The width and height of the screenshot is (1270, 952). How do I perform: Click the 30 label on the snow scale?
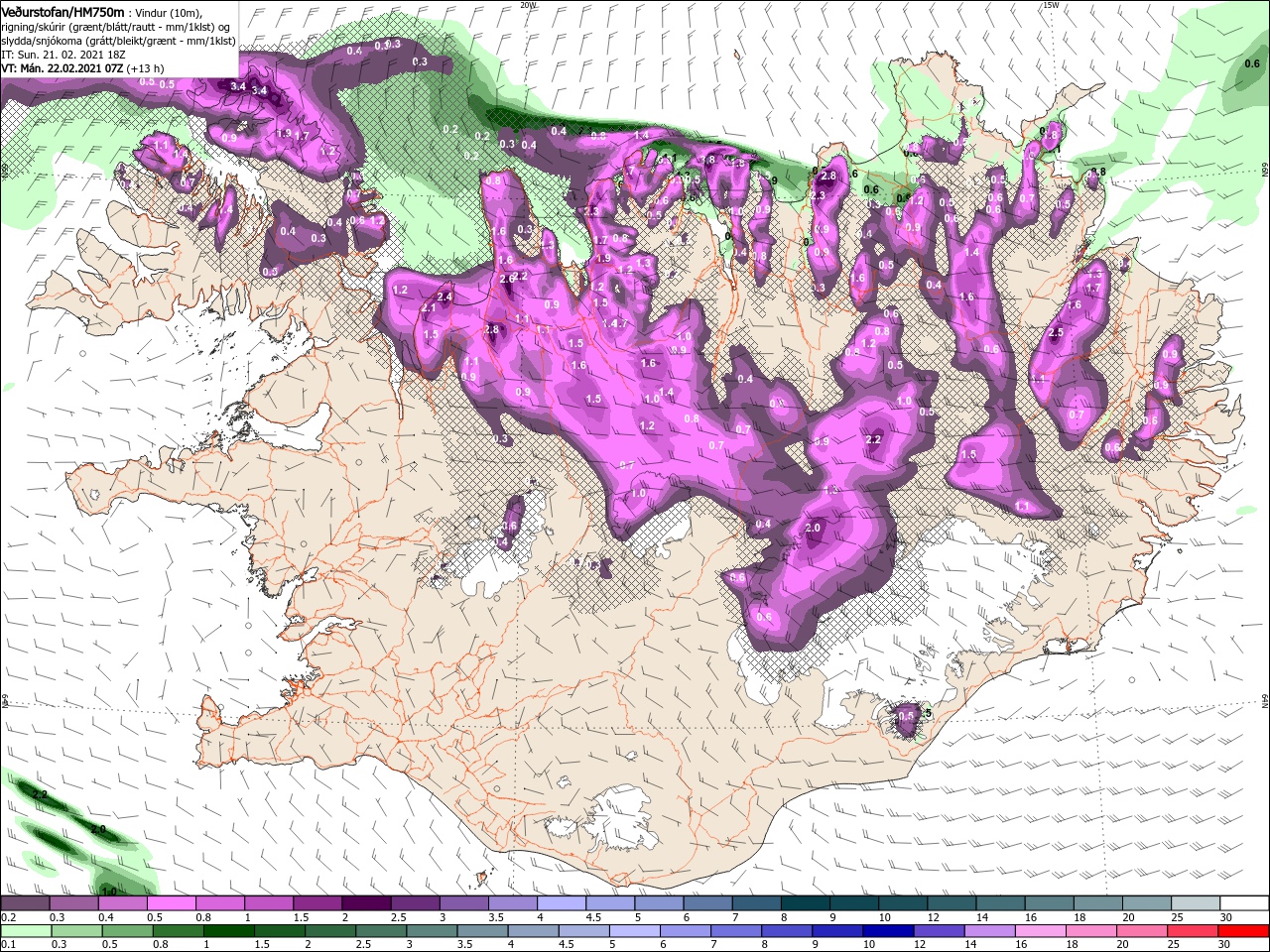[1226, 917]
